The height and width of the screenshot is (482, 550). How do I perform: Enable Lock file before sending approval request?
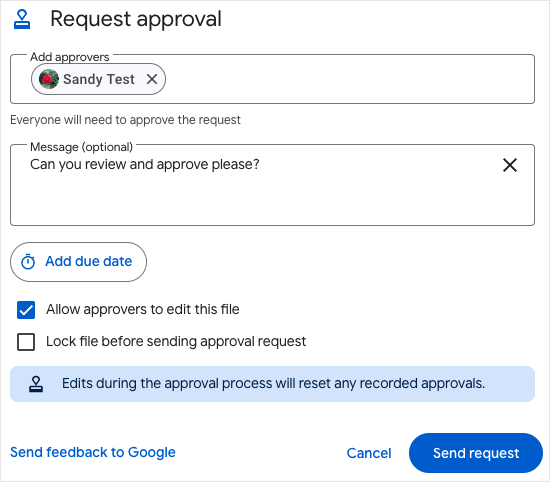[26, 342]
